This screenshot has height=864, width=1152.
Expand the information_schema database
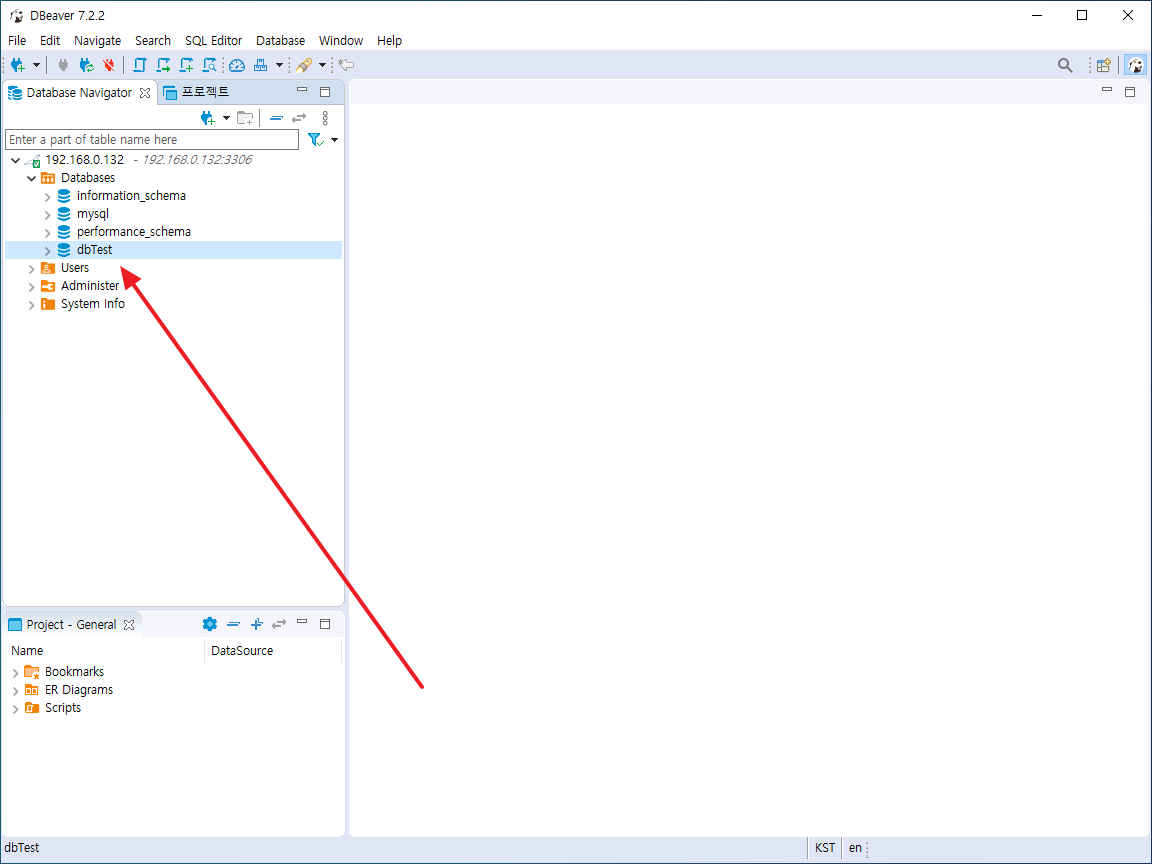[x=48, y=196]
